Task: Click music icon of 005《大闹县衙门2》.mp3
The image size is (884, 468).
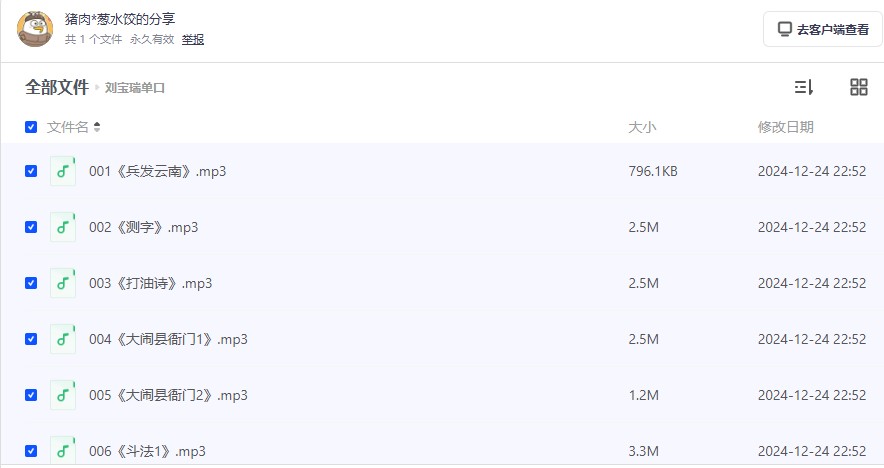Action: pyautogui.click(x=63, y=395)
